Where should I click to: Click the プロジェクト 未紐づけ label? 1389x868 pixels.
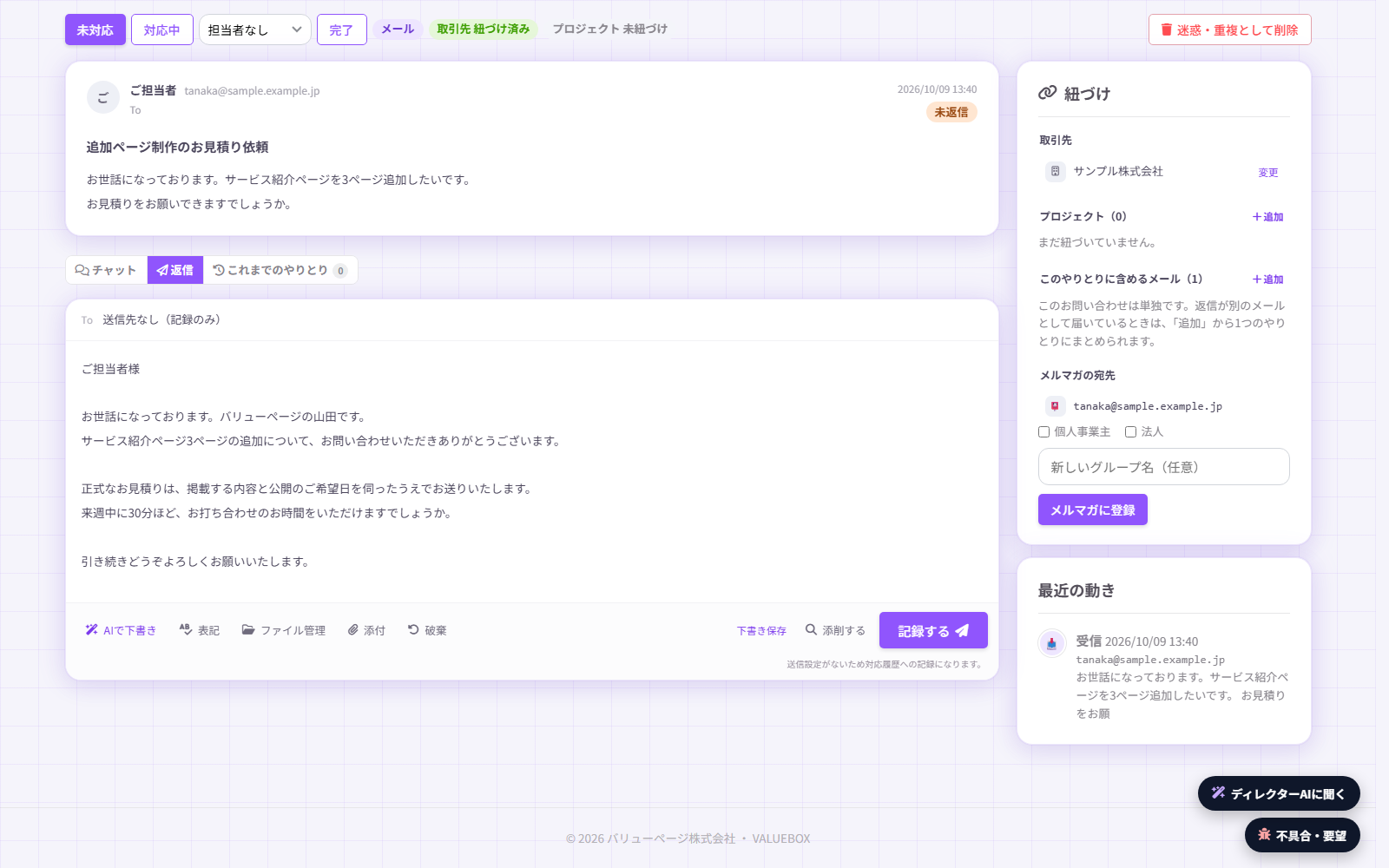[x=610, y=29]
